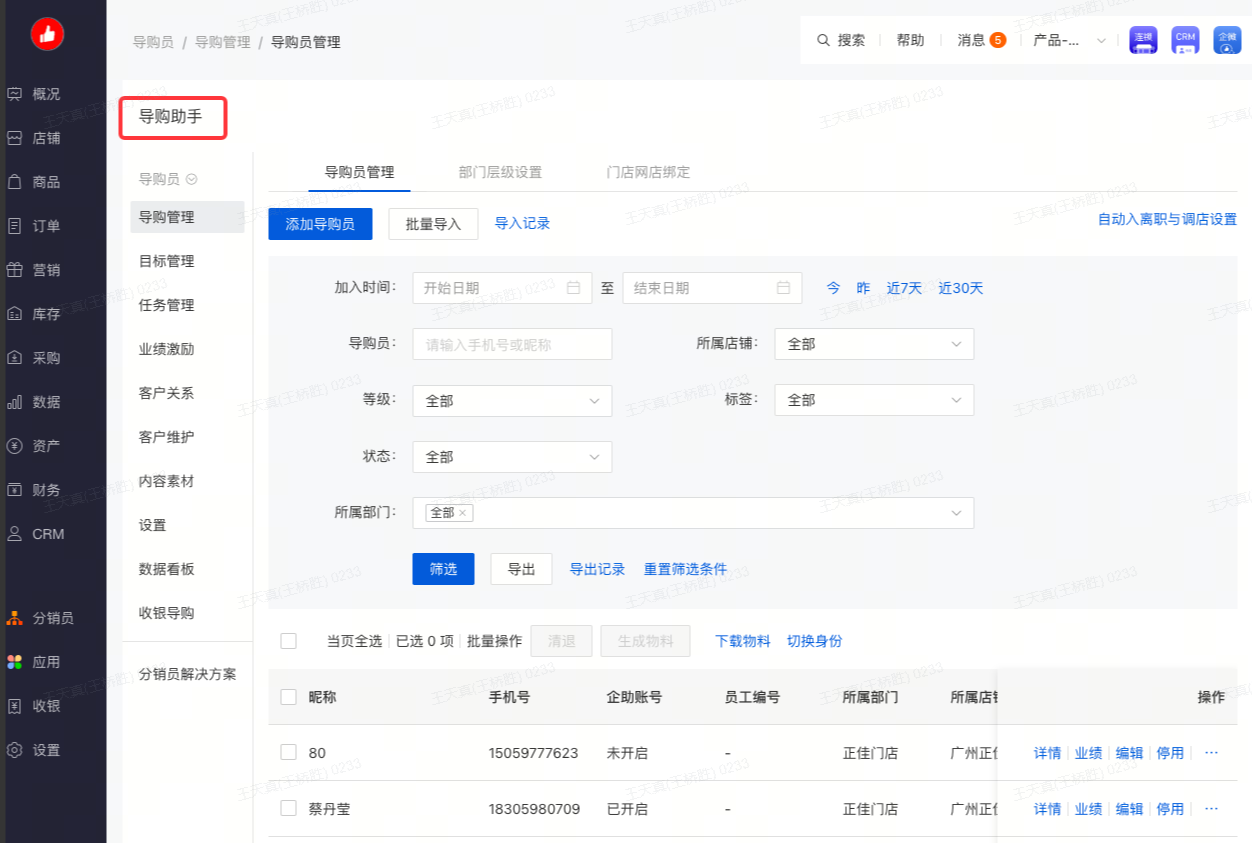This screenshot has width=1252, height=843.
Task: Focus the 开始日期 date input
Action: (x=502, y=288)
